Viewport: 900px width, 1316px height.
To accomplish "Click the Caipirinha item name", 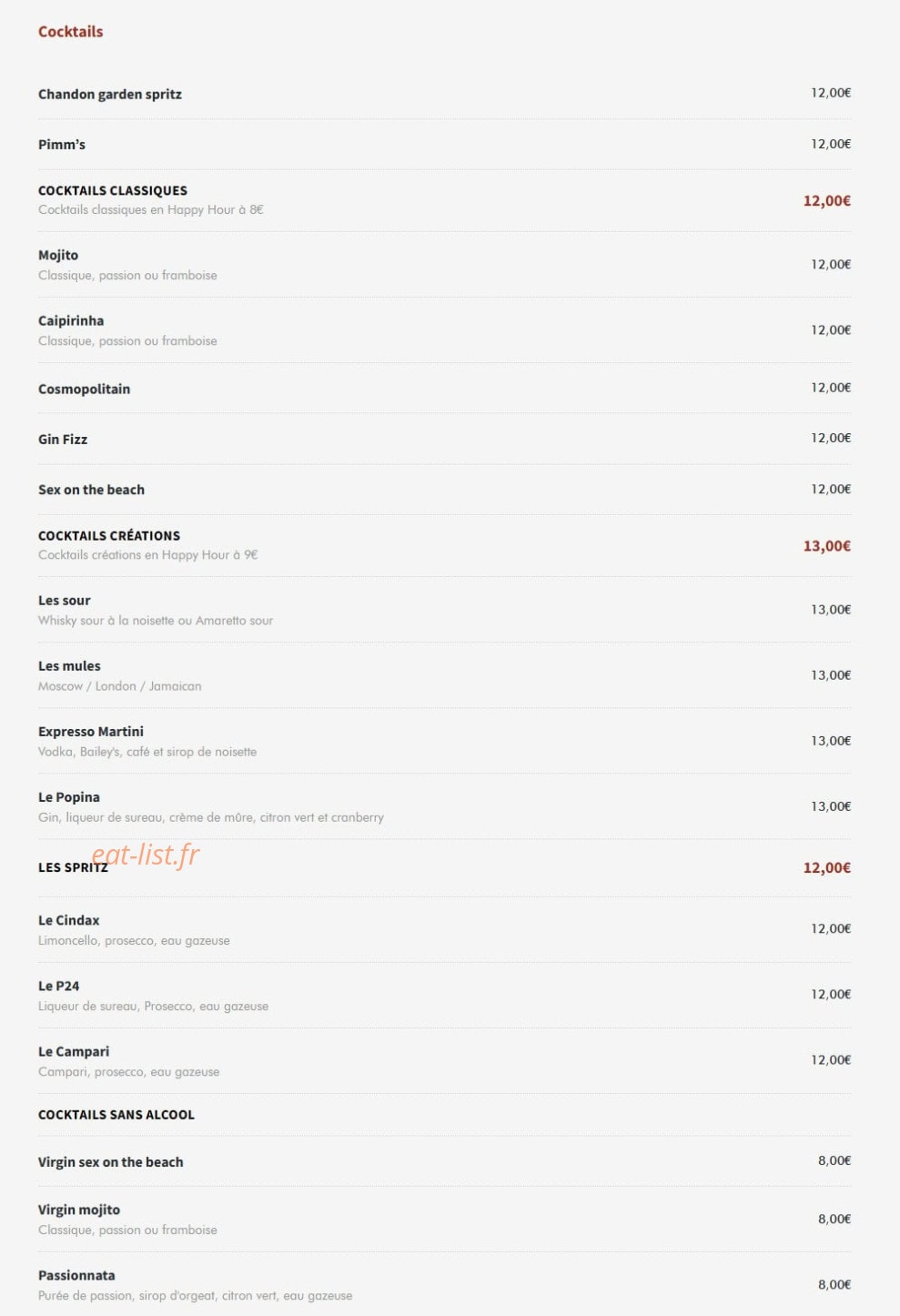I will tap(71, 320).
